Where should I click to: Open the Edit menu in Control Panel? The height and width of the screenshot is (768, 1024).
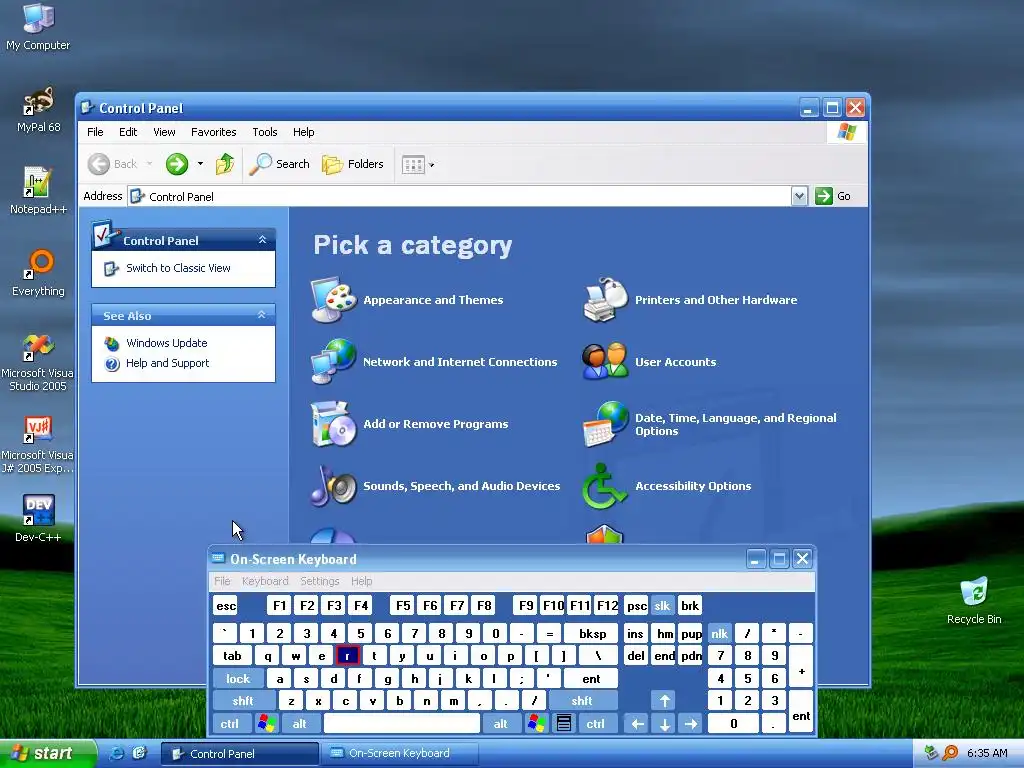[128, 132]
